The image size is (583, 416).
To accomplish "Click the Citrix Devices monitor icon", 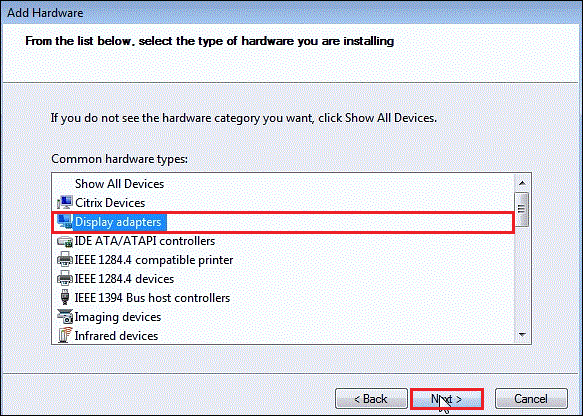I will click(65, 203).
